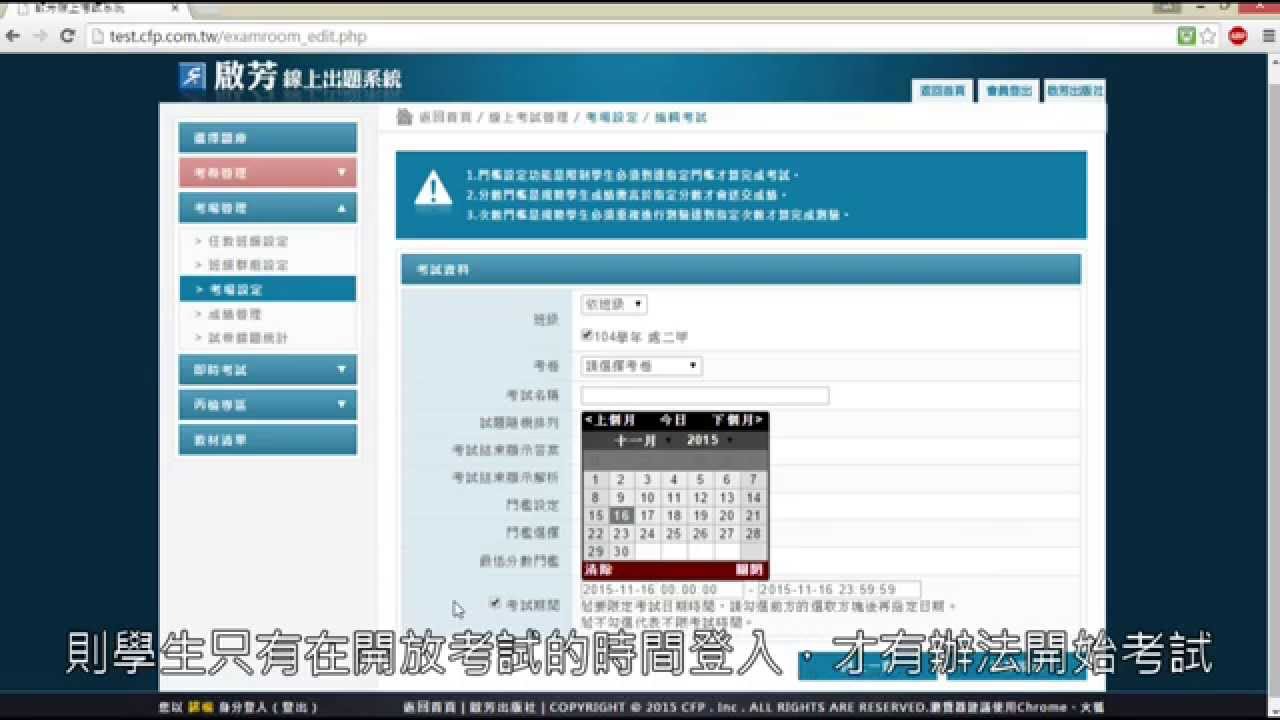1280x720 pixels.
Task: Click the address bar URL field
Action: click(x=630, y=36)
